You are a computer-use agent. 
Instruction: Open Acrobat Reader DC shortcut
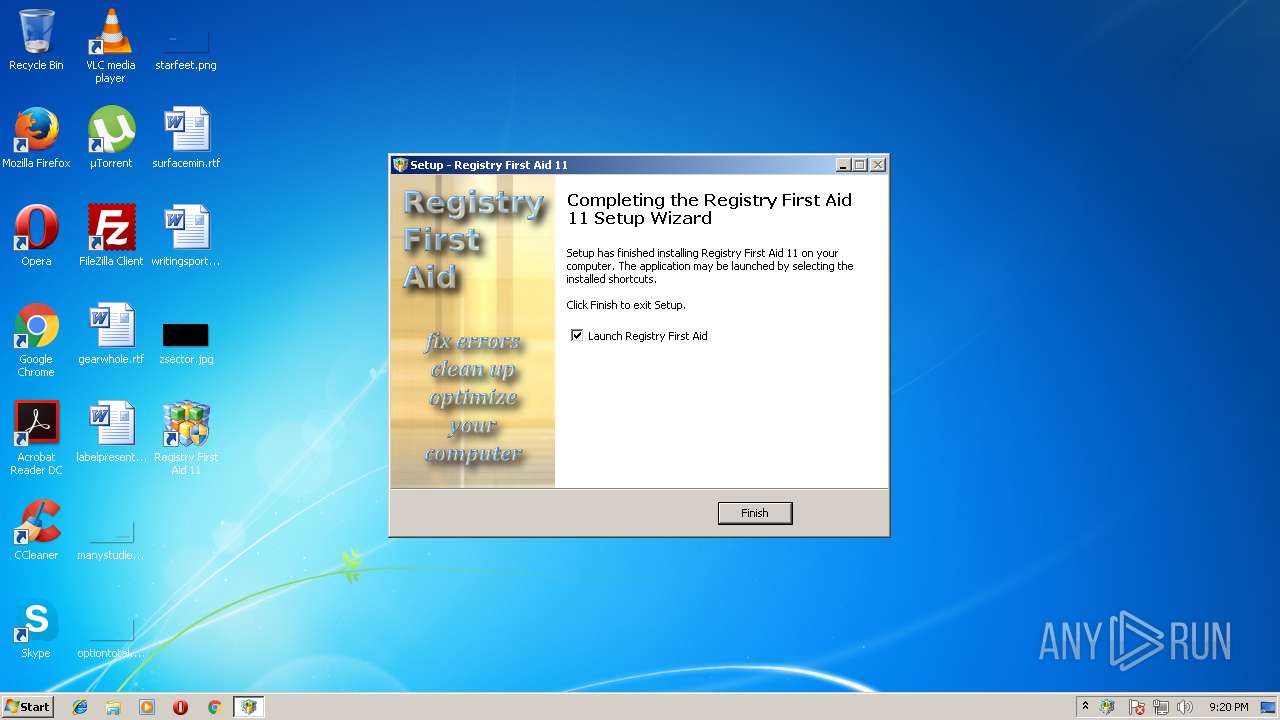pyautogui.click(x=36, y=438)
